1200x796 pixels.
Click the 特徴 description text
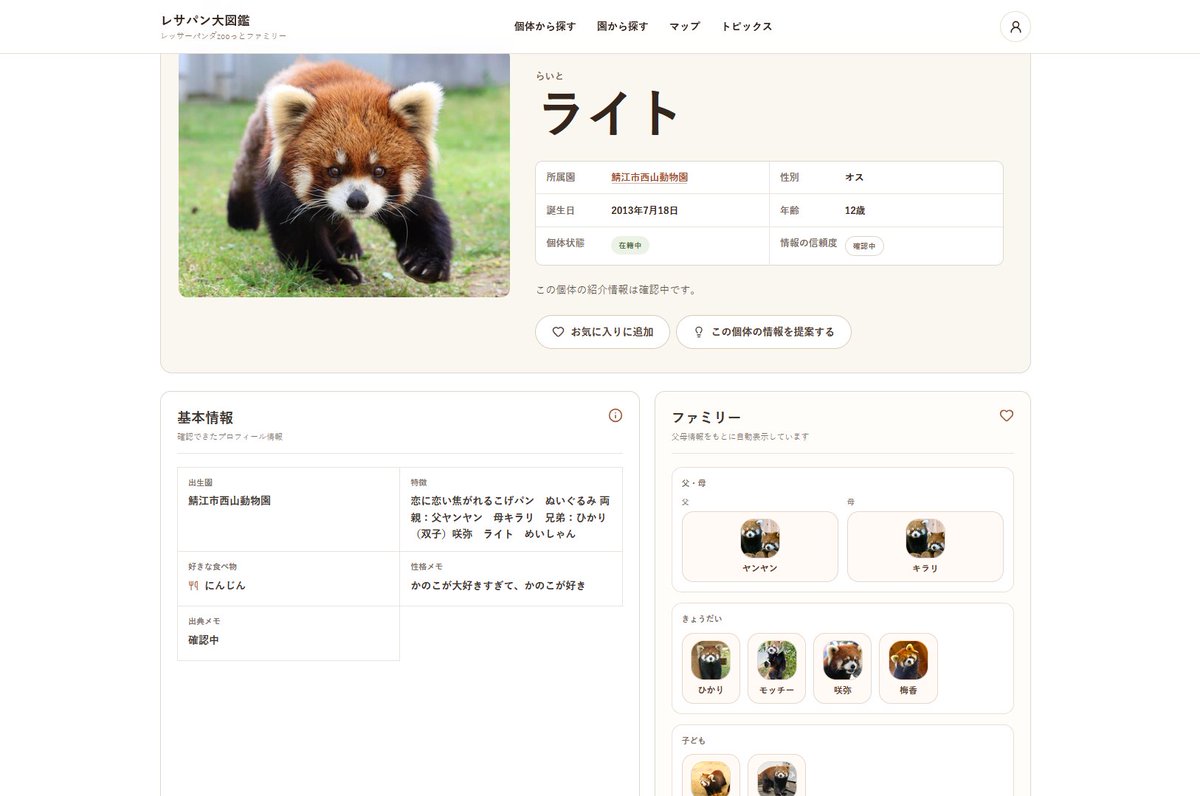point(510,517)
